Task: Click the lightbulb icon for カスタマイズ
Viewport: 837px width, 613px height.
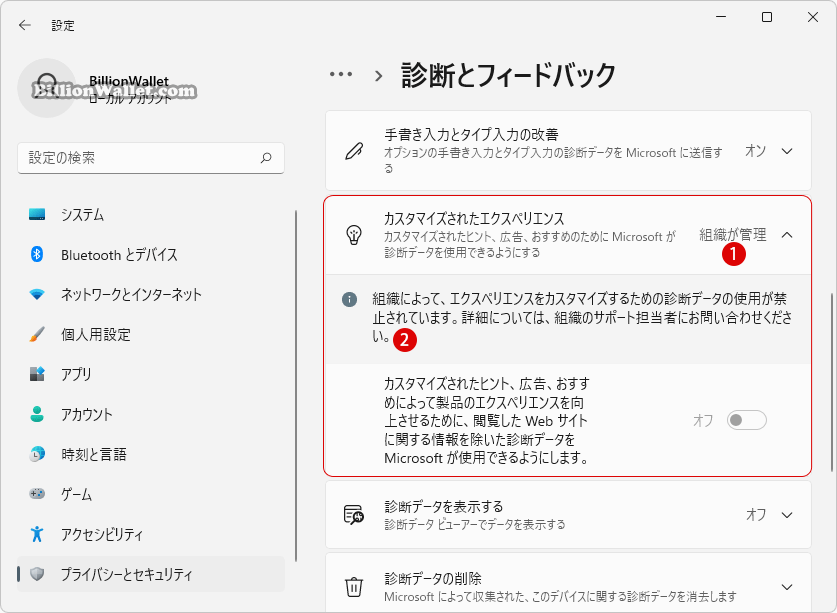Action: tap(354, 235)
